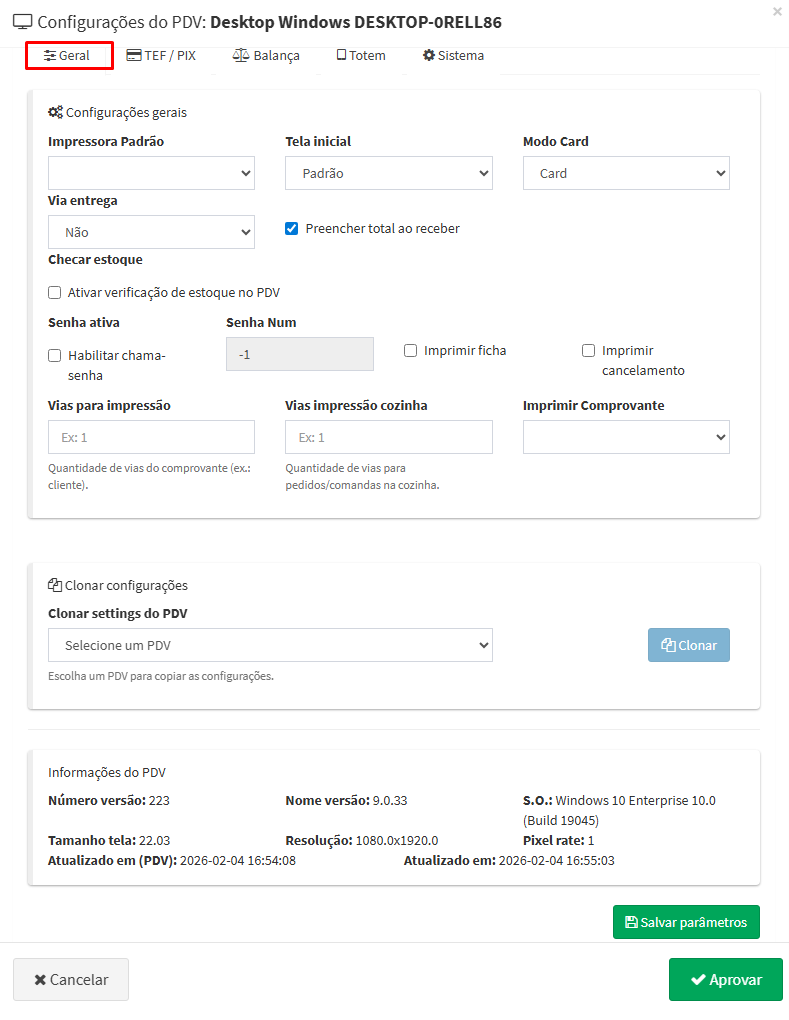The width and height of the screenshot is (789, 1020).
Task: Close the PDV settings dialog with X
Action: pos(778,12)
